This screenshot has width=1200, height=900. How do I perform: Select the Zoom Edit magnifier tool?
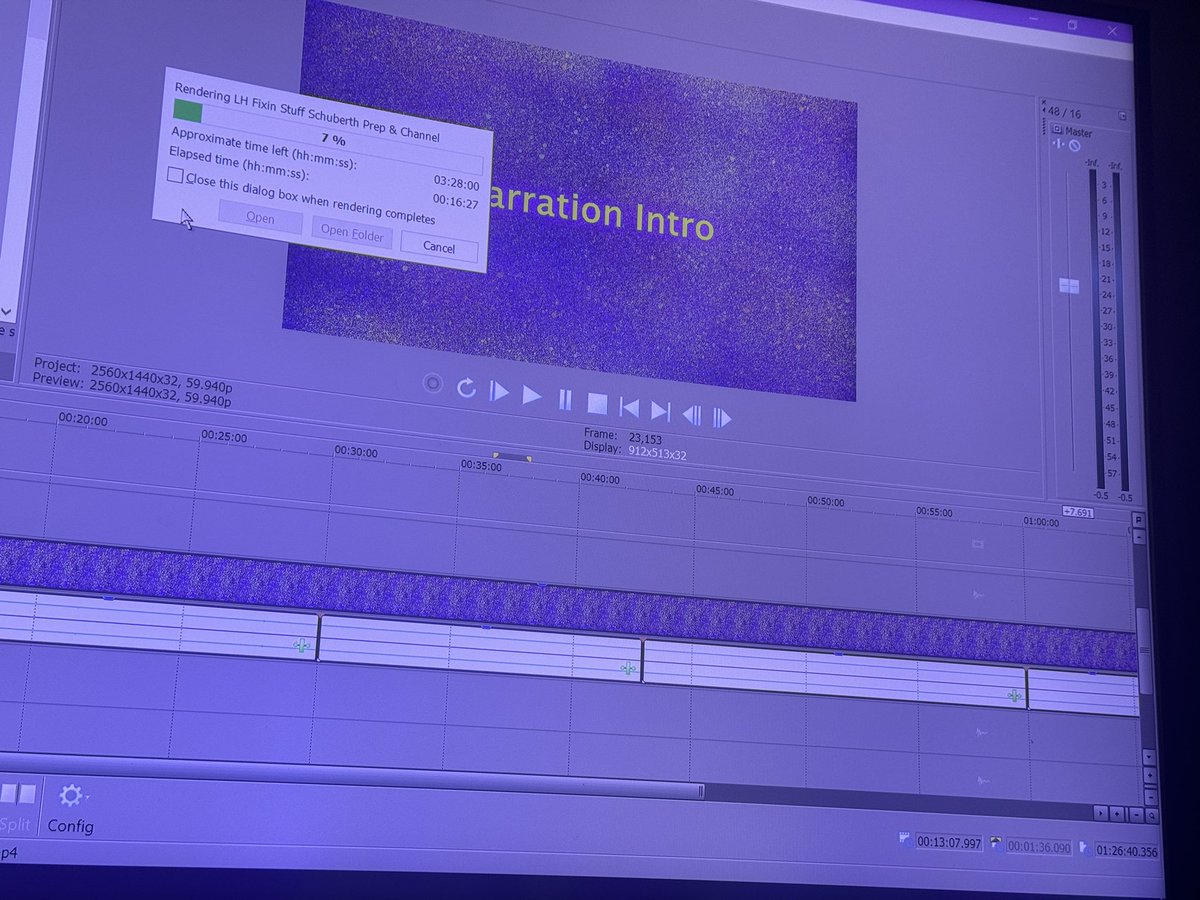coord(1153,817)
